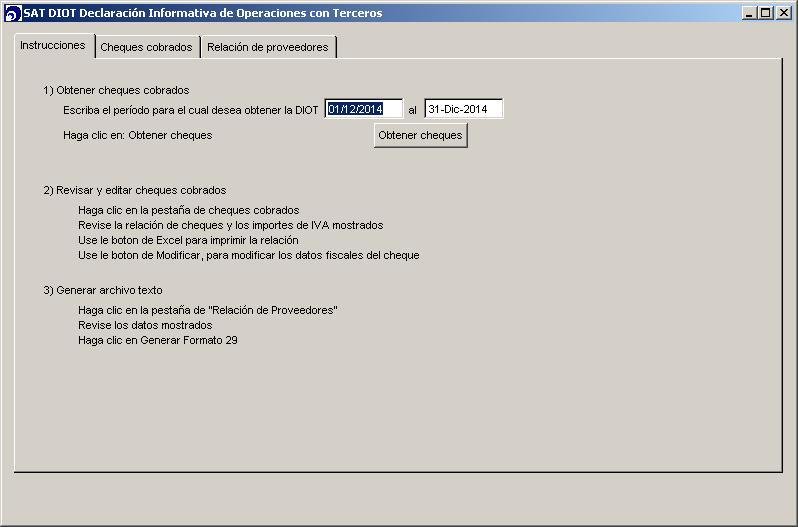This screenshot has height=527, width=798.
Task: Click the Obtener cheques button
Action: (420, 135)
